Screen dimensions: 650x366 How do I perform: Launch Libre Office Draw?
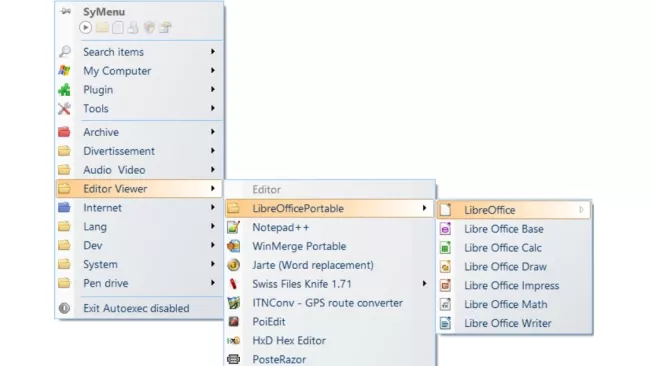[x=514, y=267]
